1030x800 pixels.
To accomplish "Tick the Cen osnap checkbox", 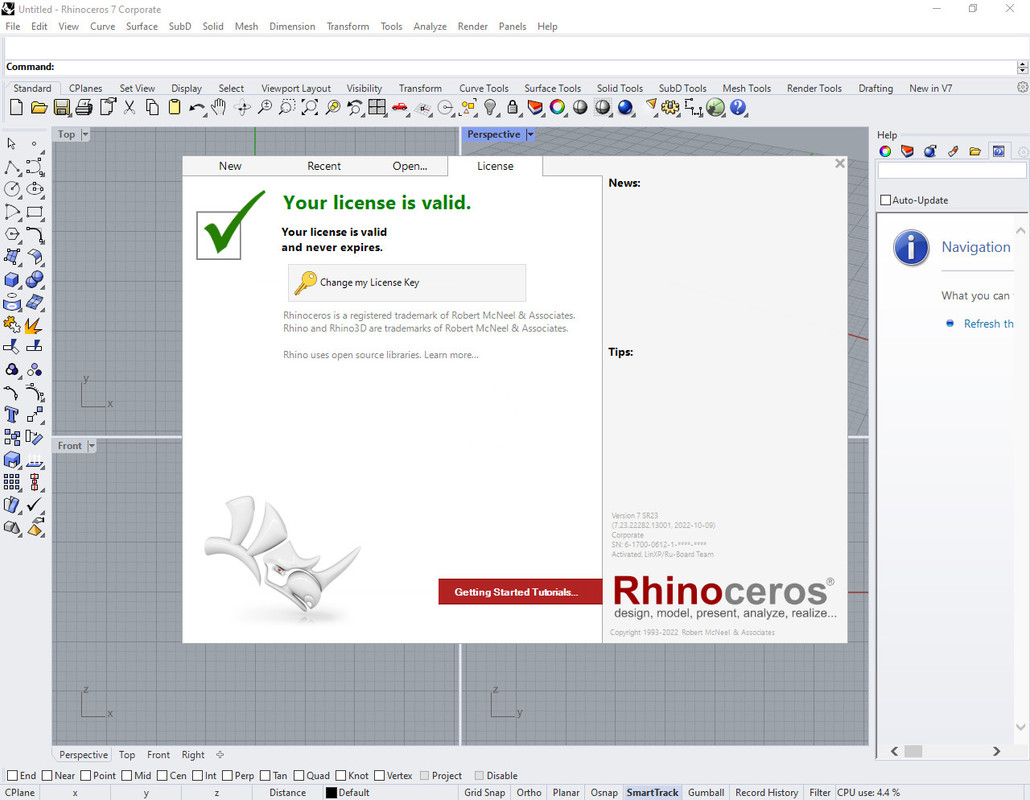I will pos(162,776).
